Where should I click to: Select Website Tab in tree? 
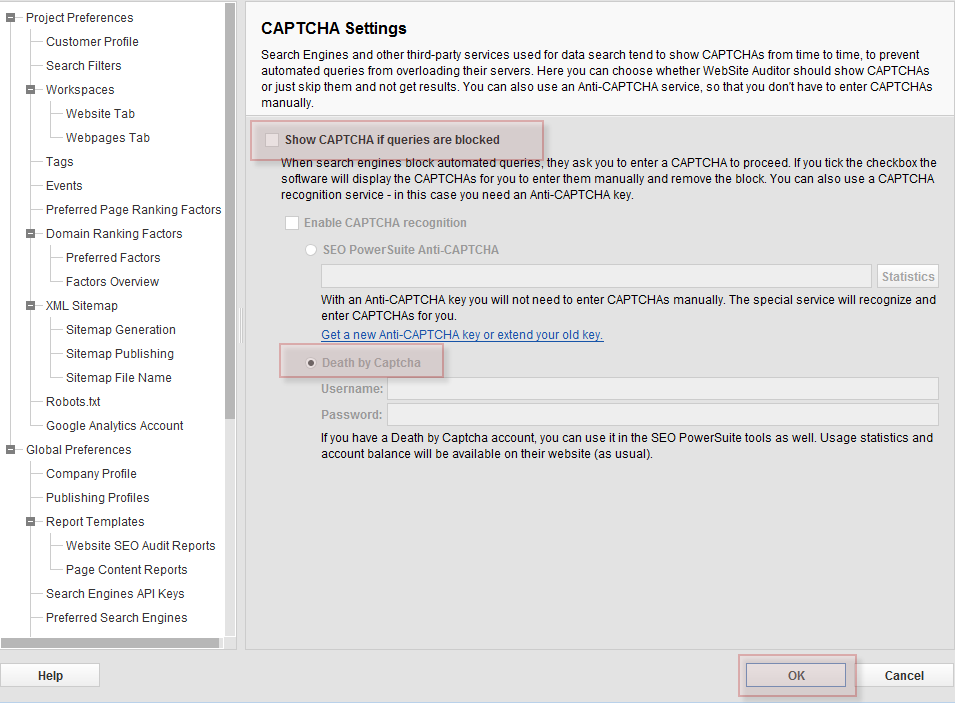[x=100, y=113]
